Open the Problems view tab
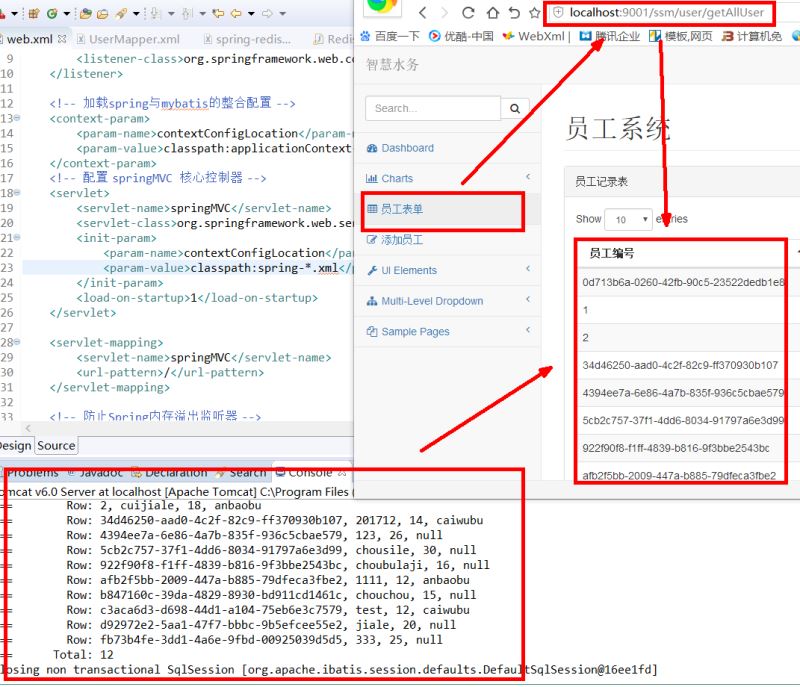This screenshot has height=687, width=800. [32, 473]
